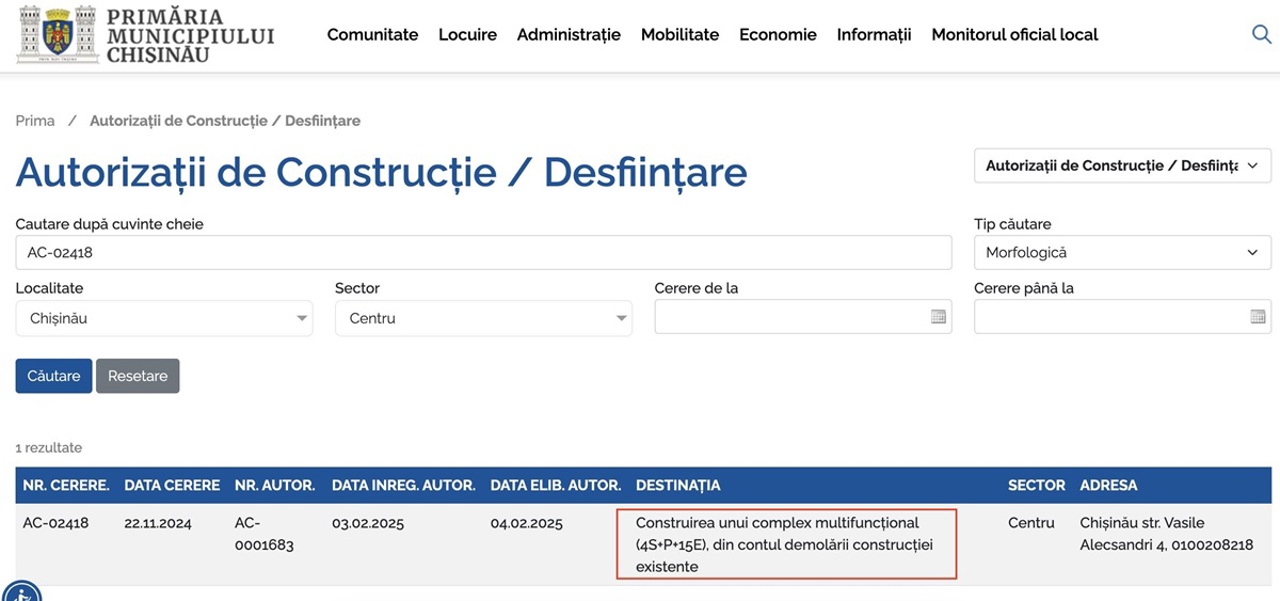1280x601 pixels.
Task: Open the Monitorul oficial local menu
Action: tap(1015, 34)
